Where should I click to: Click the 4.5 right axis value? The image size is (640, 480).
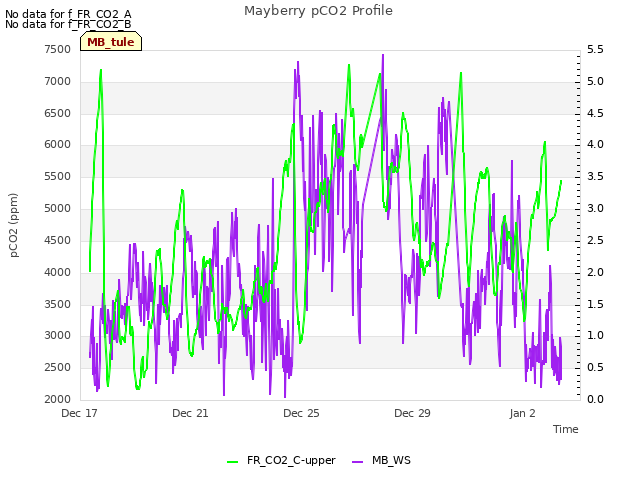[595, 113]
